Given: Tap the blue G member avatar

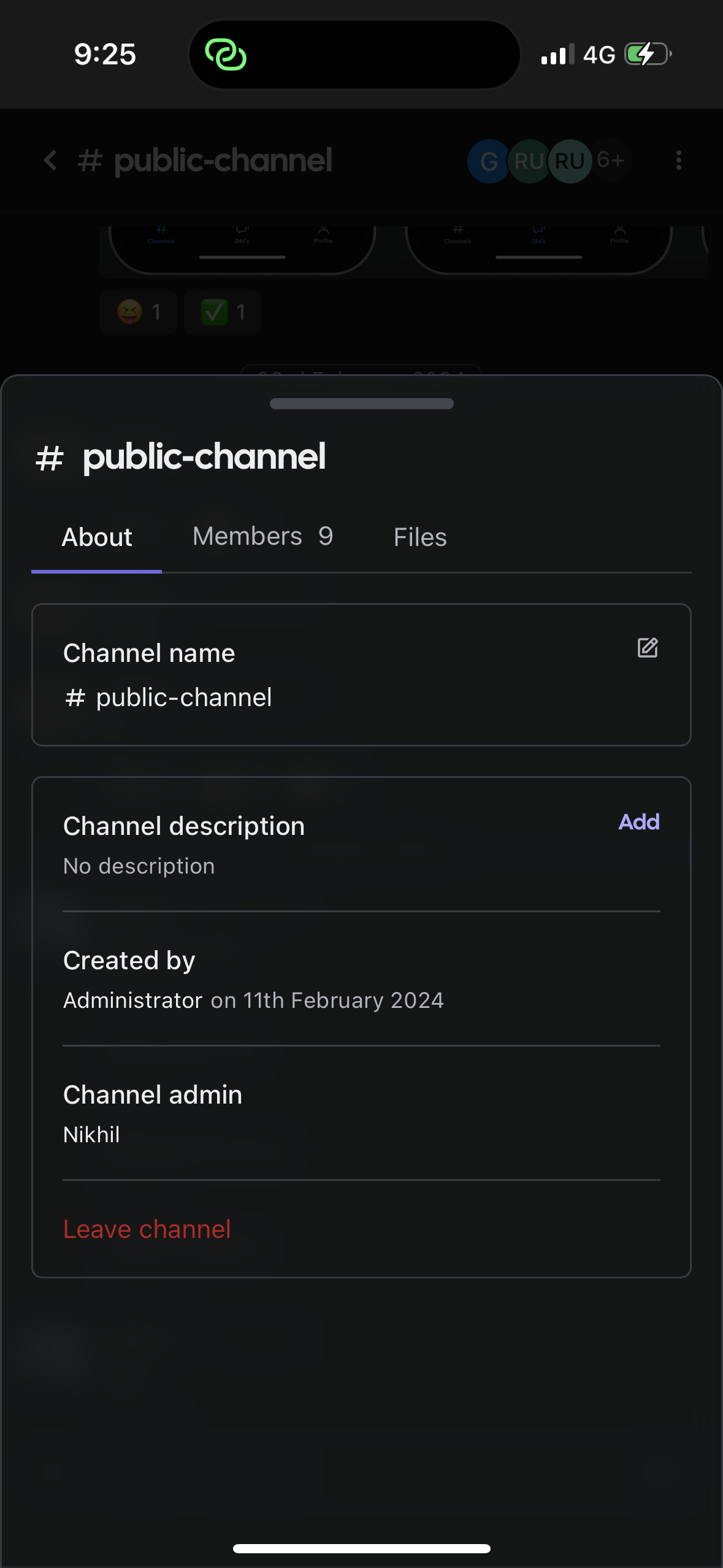Looking at the screenshot, I should click(x=488, y=161).
